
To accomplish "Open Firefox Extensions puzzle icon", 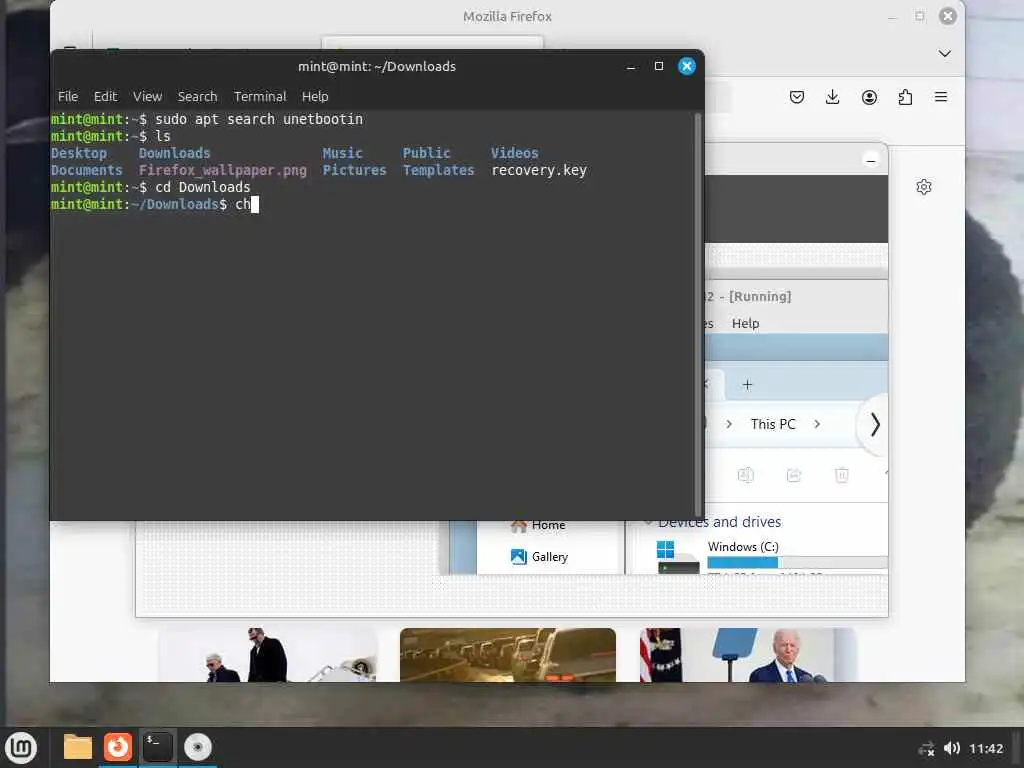I will (x=905, y=97).
